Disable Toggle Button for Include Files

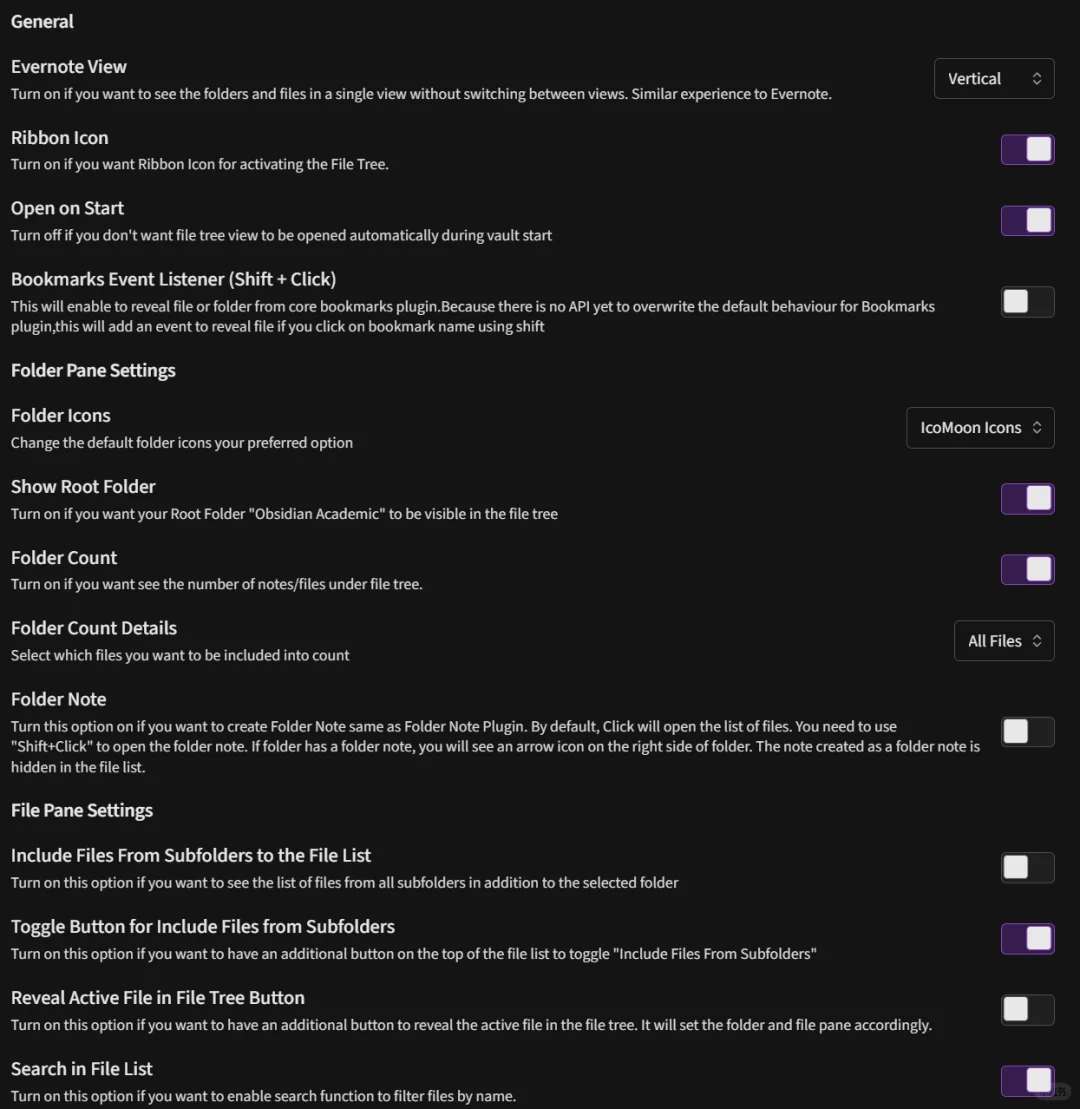click(1027, 939)
